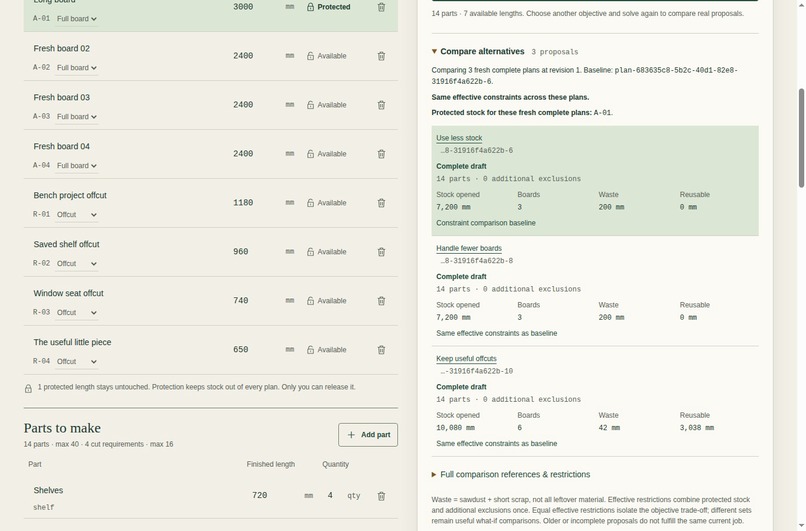Toggle protection for Fresh board 04
The height and width of the screenshot is (531, 806).
click(326, 154)
